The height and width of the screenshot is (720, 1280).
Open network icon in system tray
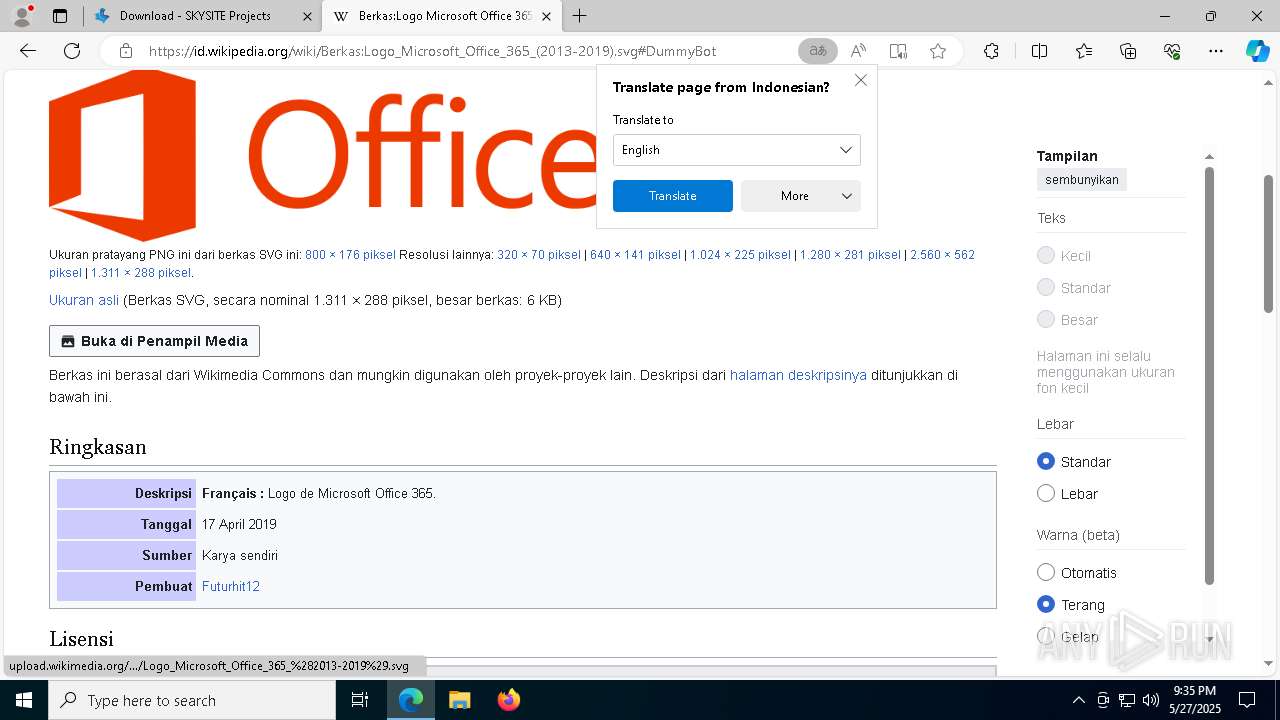1127,700
